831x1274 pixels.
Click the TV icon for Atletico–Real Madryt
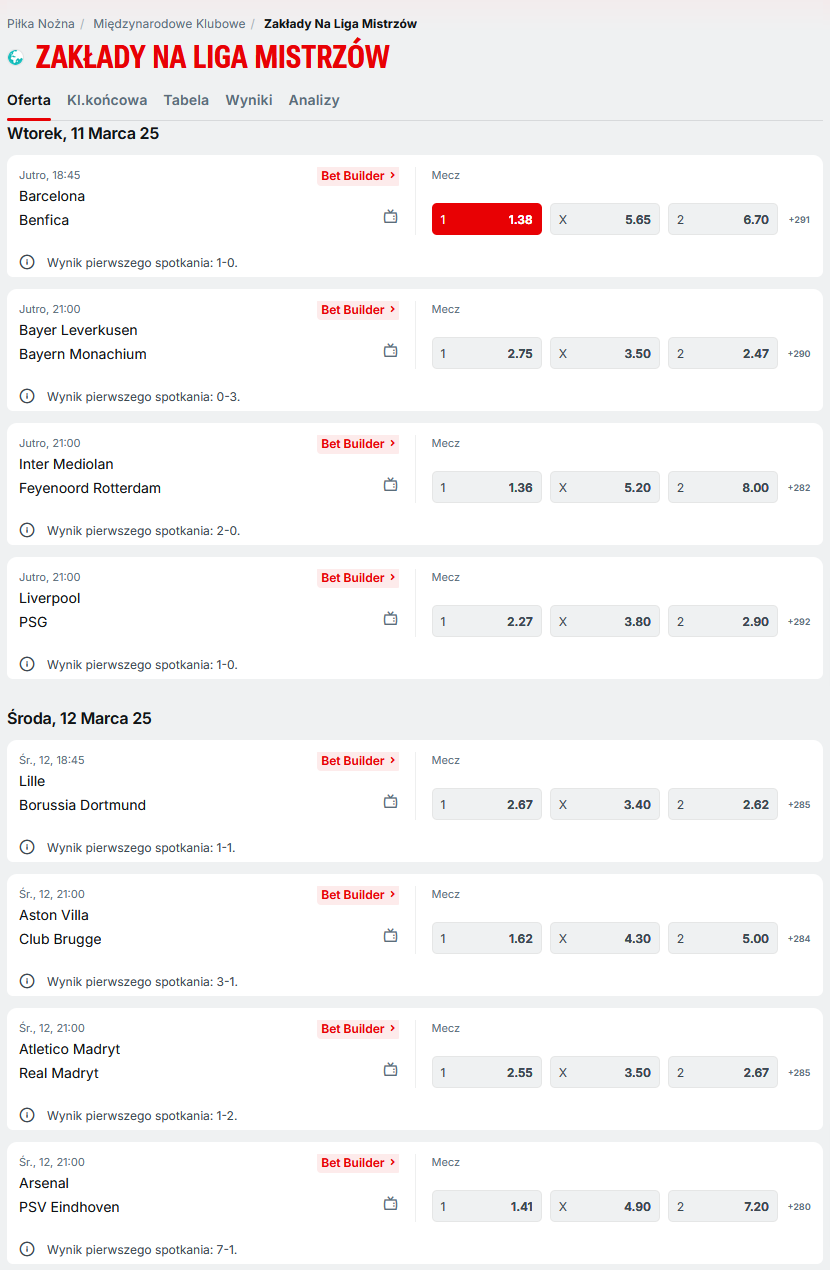[x=391, y=1069]
